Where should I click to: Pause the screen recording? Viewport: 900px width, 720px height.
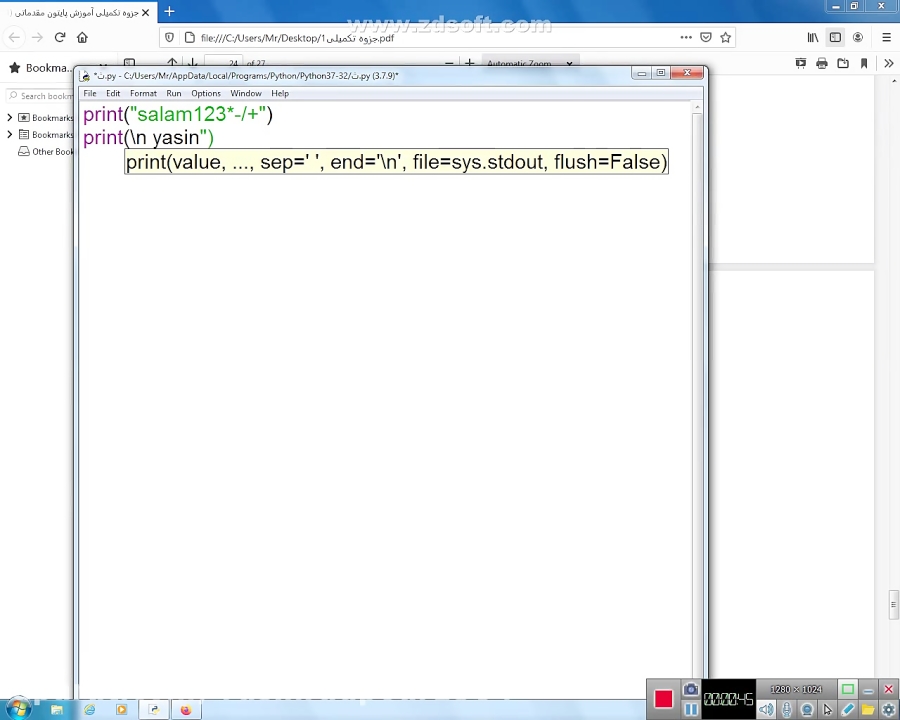[x=690, y=710]
